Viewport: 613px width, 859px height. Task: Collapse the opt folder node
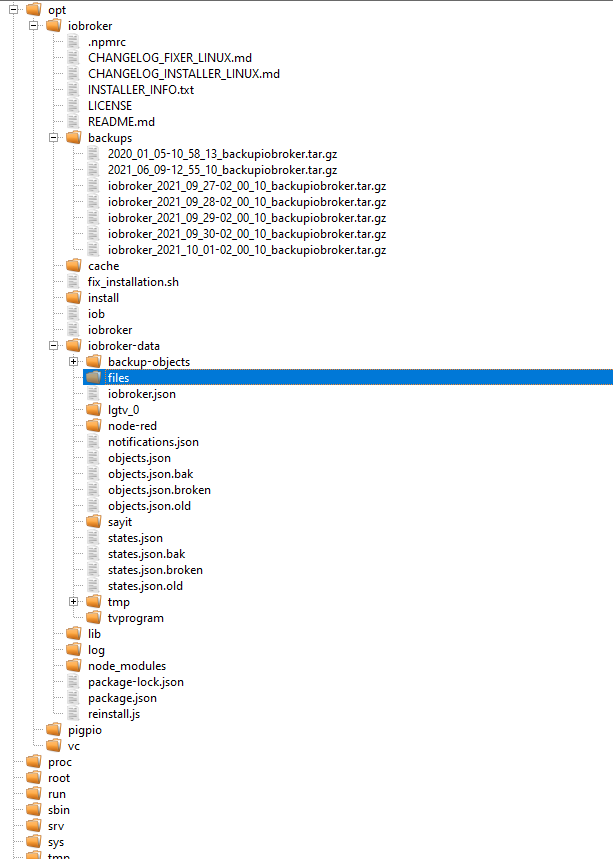14,9
